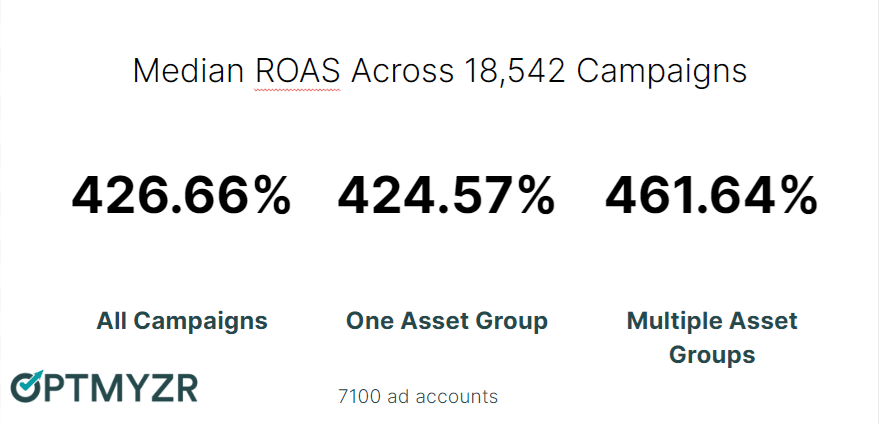This screenshot has height=424, width=879.
Task: Click the PTMYZR wordmark text
Action: [x=123, y=388]
